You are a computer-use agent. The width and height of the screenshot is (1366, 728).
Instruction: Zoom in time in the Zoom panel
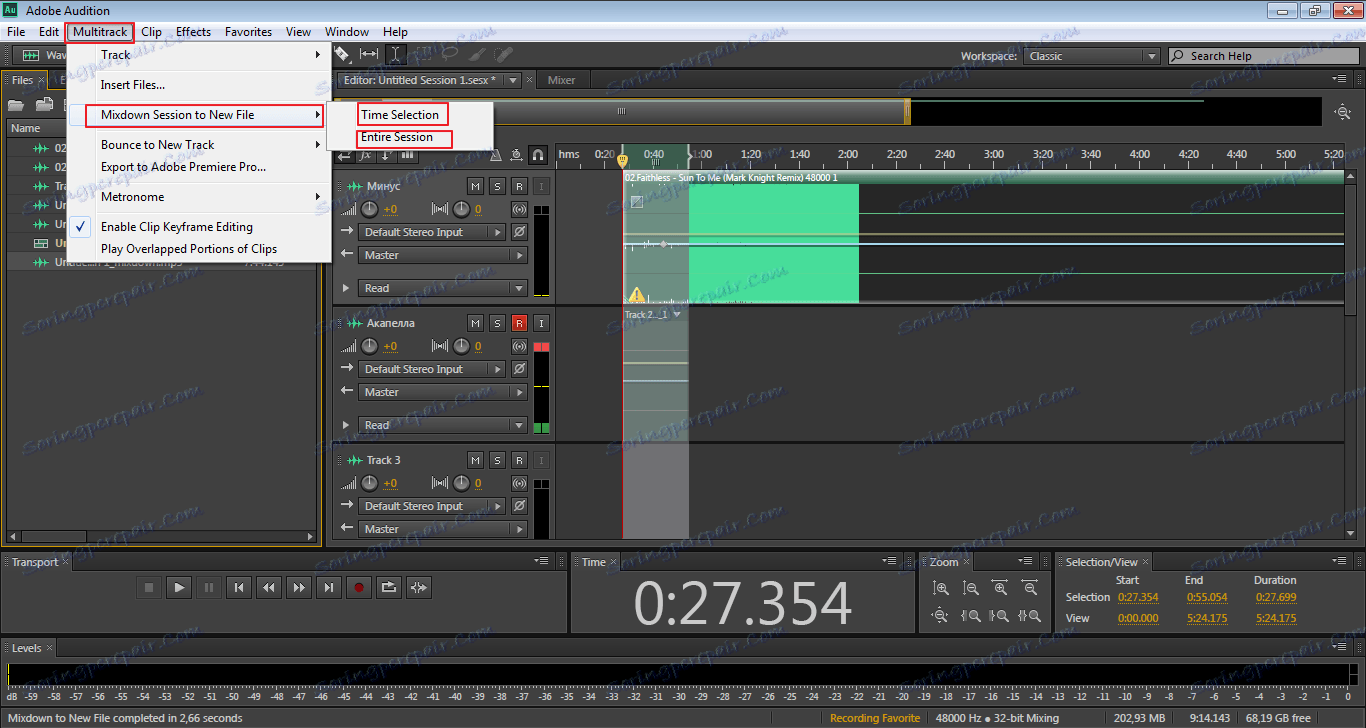[x=1000, y=588]
